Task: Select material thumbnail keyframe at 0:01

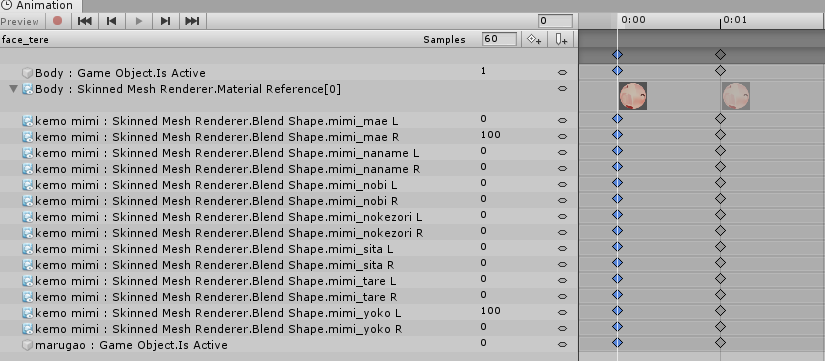Action: [736, 96]
